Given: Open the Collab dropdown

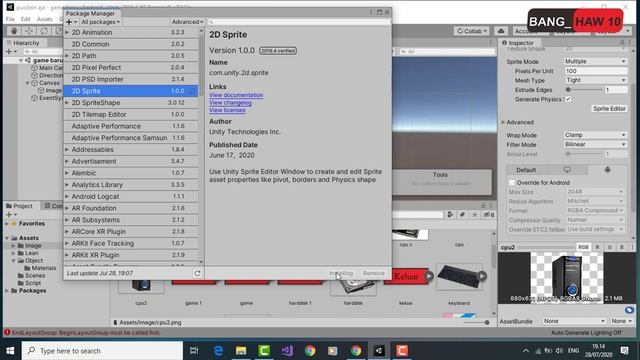Looking at the screenshot, I should [472, 31].
